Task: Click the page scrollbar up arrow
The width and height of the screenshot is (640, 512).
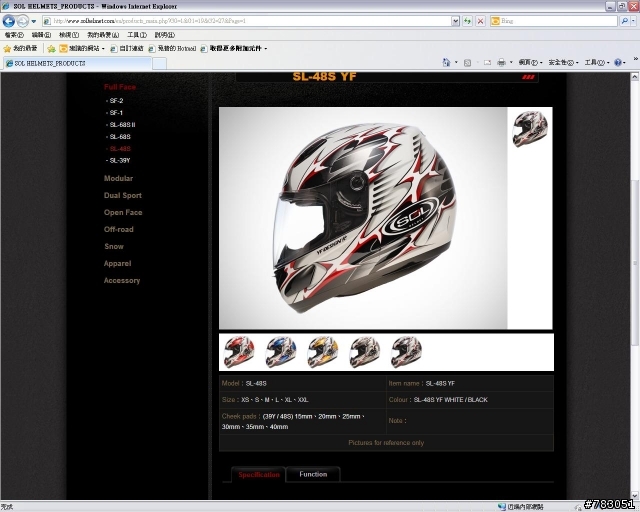Action: pos(635,77)
